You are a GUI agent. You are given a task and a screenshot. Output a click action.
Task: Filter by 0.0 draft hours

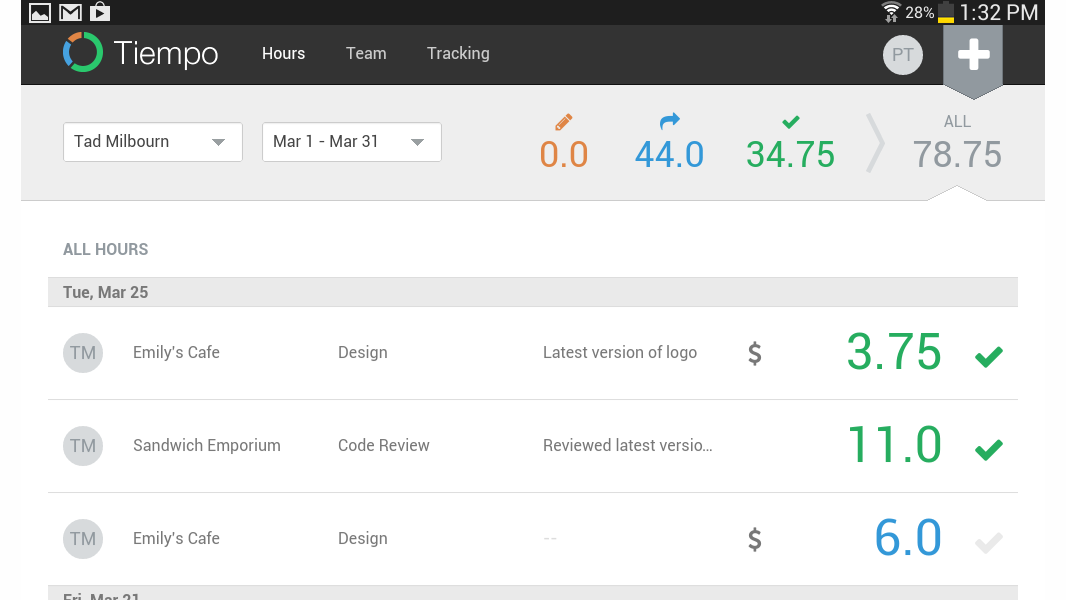(x=564, y=154)
